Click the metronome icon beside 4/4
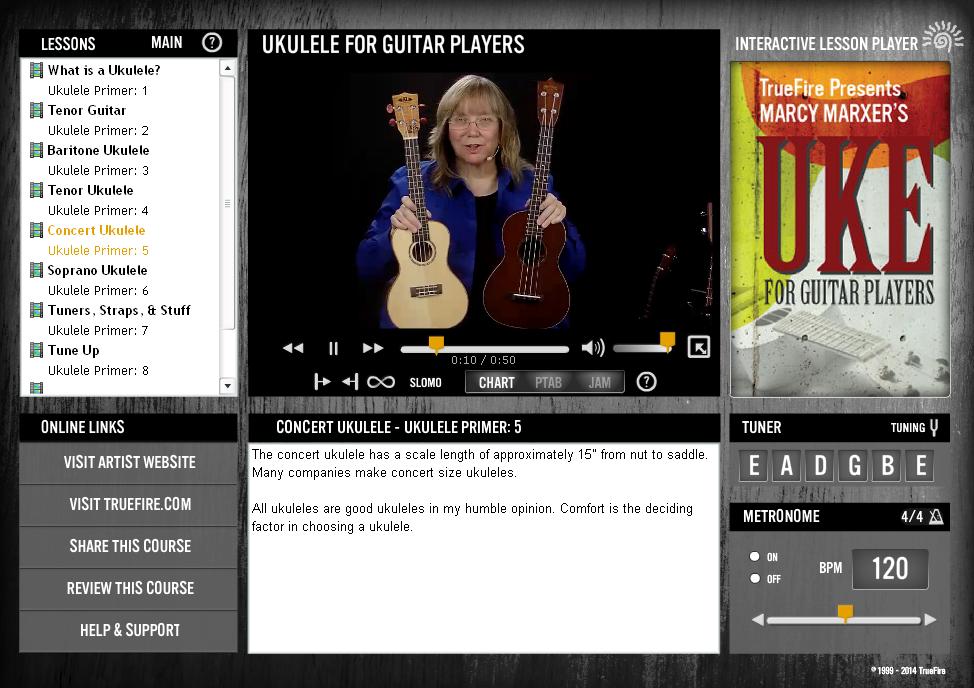 [936, 517]
